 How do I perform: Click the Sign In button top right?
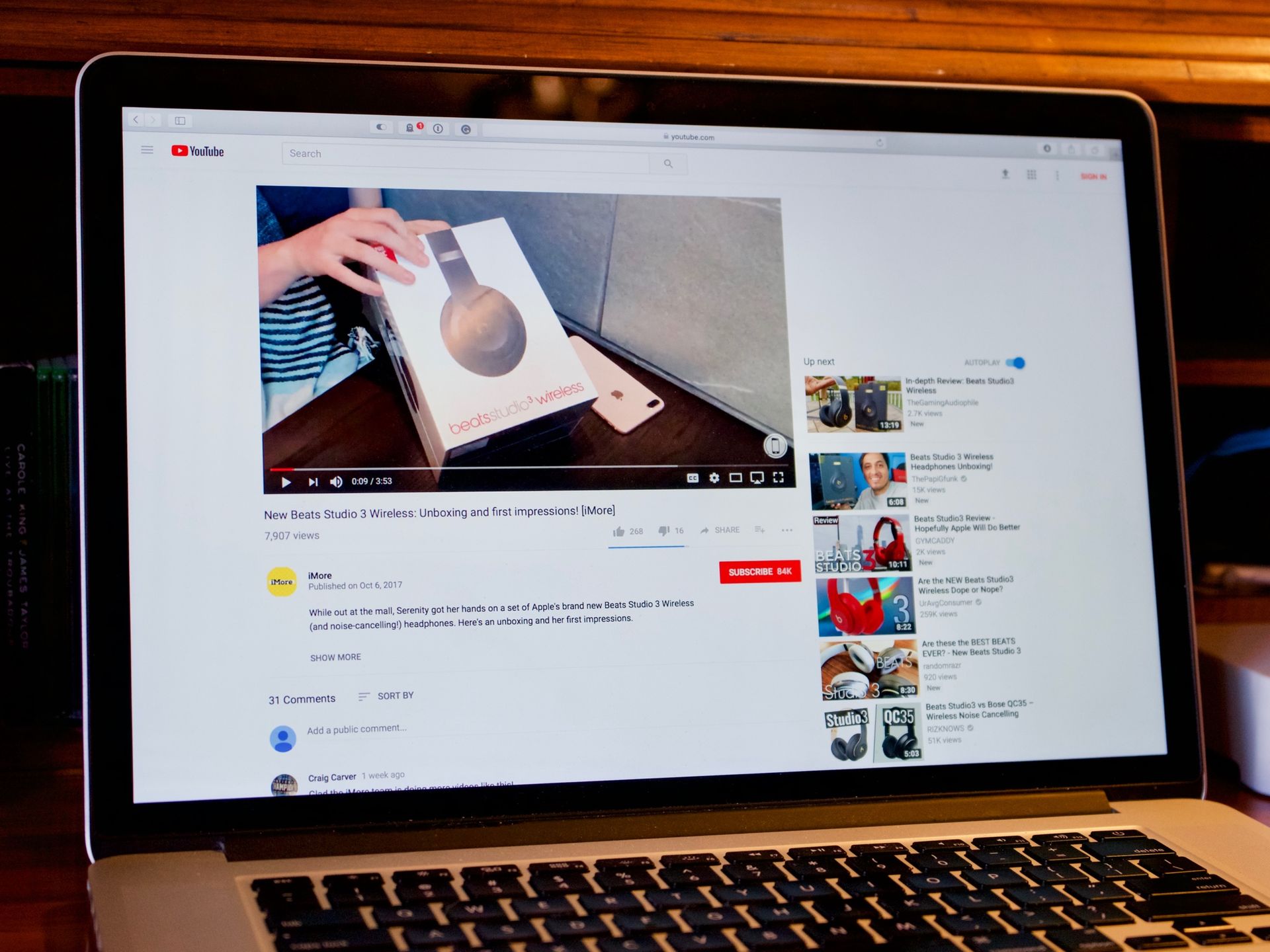[x=1093, y=176]
